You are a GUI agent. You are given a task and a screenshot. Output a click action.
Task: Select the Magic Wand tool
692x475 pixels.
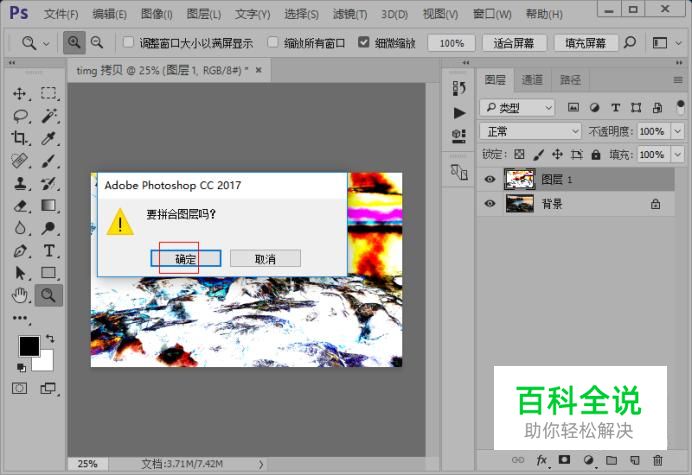coord(49,116)
